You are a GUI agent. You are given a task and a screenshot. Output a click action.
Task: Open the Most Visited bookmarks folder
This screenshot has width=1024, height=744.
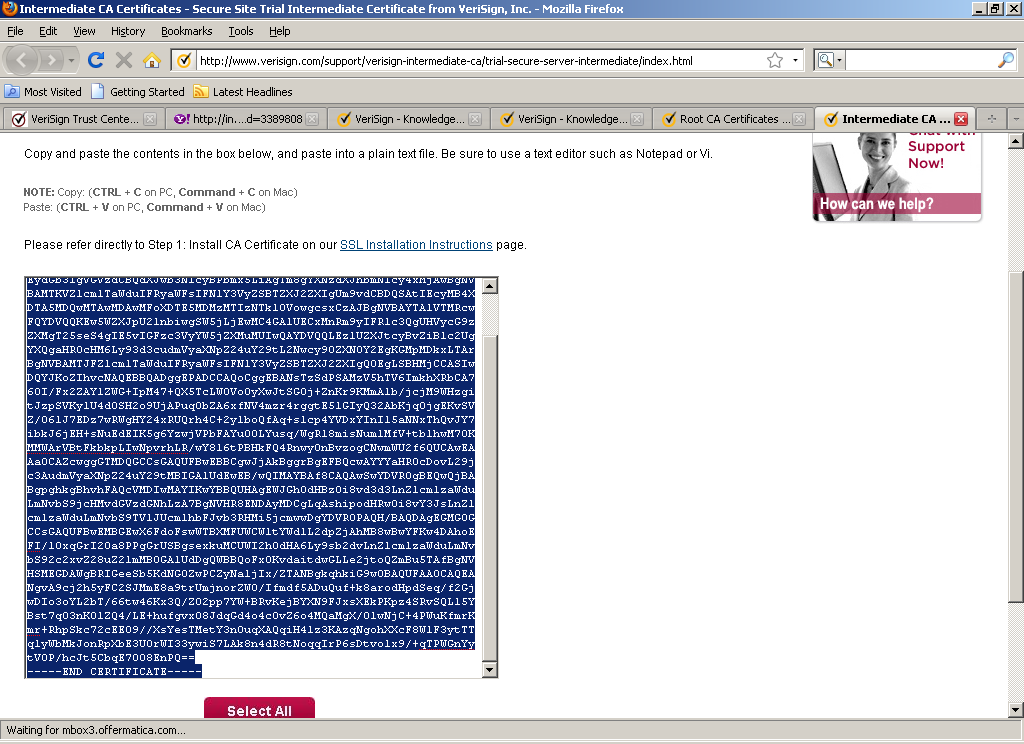[x=43, y=91]
